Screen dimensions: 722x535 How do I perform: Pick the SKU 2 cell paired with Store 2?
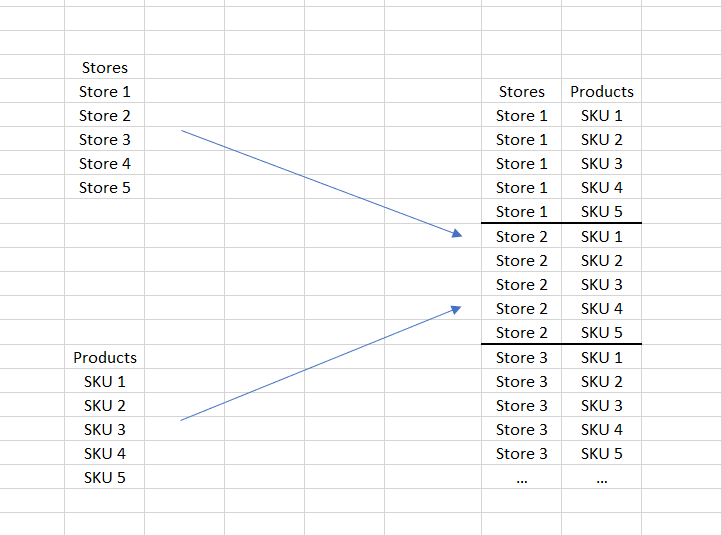coord(602,261)
